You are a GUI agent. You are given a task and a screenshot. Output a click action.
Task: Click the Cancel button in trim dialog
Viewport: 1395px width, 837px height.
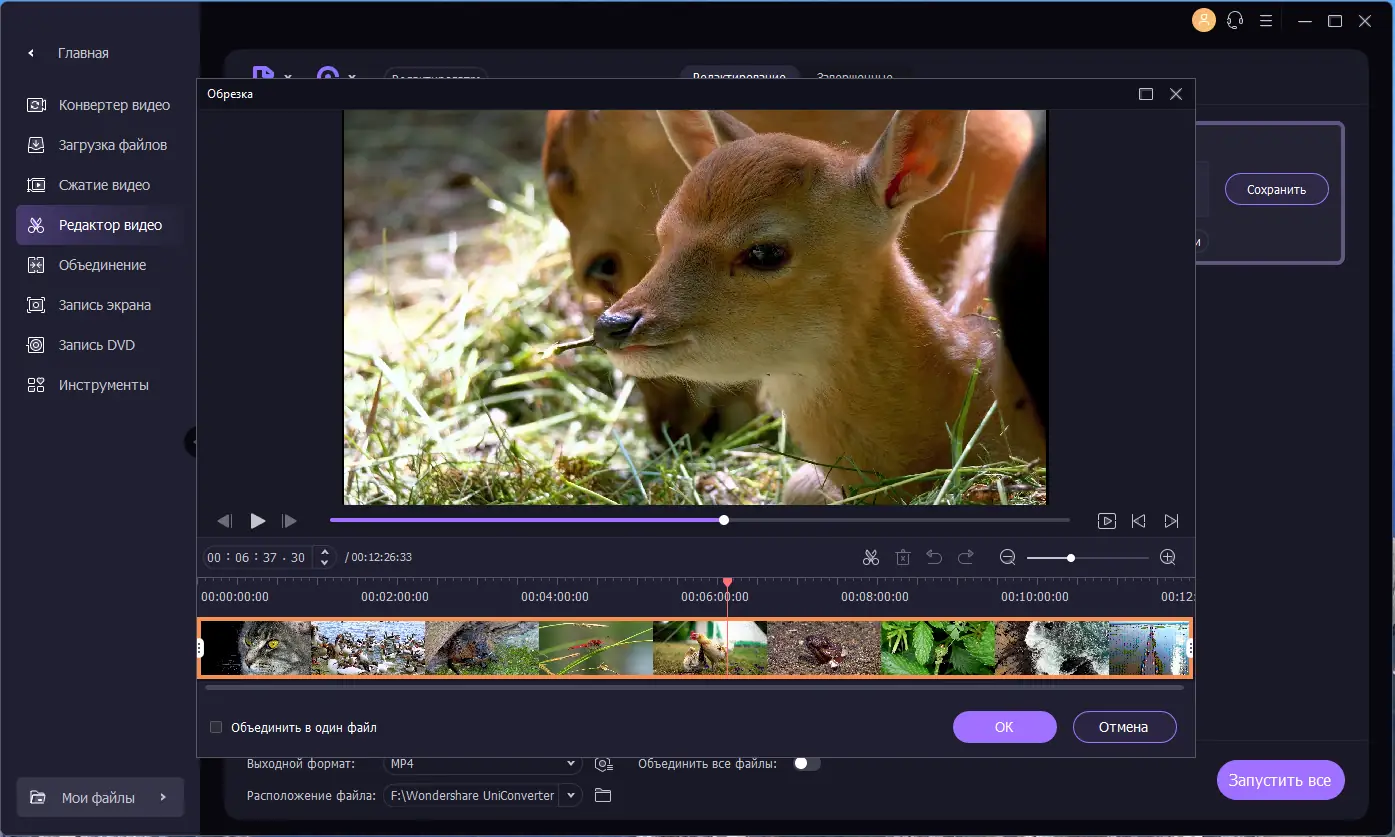(1123, 727)
